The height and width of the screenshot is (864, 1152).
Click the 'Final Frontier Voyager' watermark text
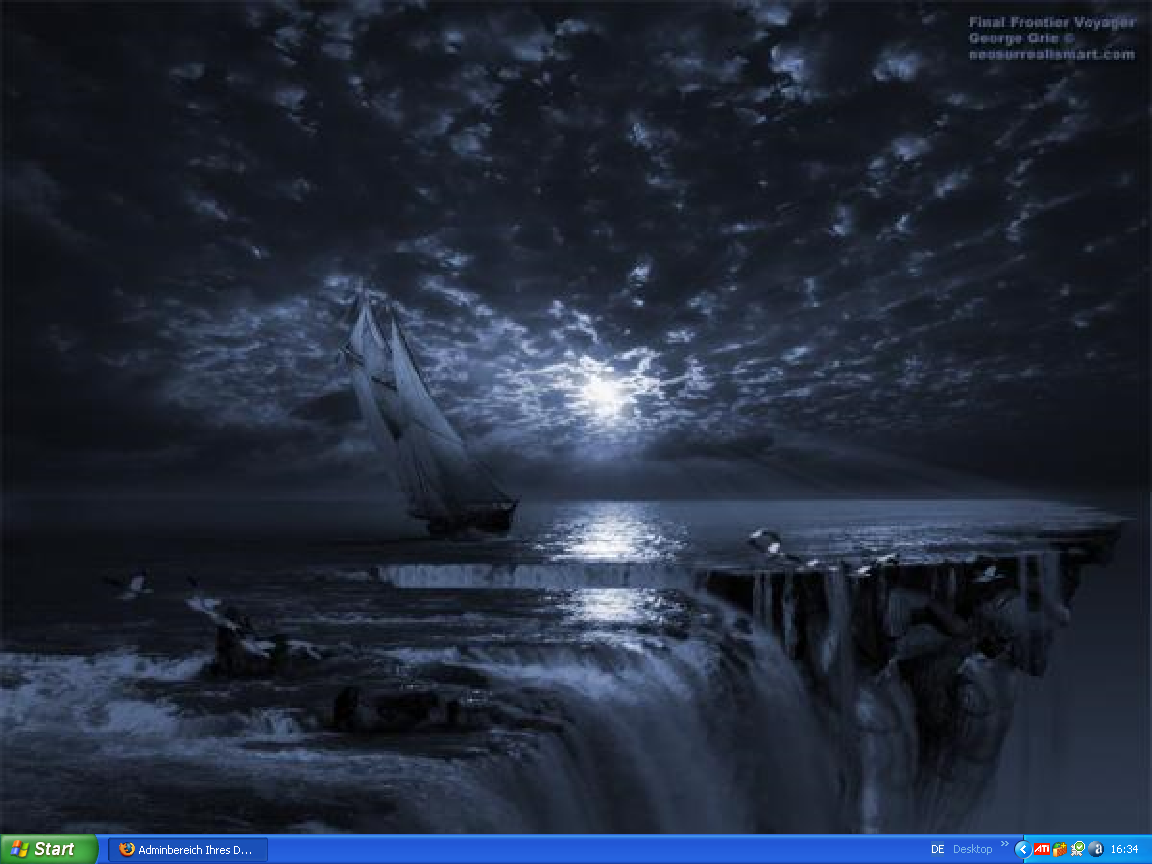point(1051,22)
